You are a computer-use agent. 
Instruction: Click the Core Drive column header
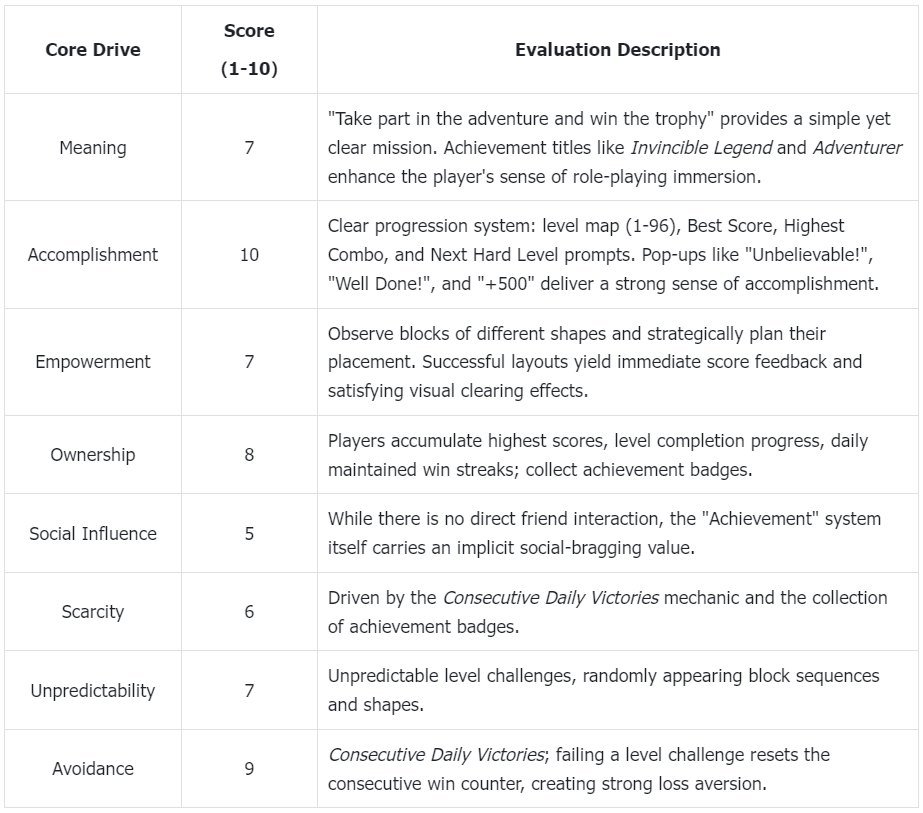point(93,50)
